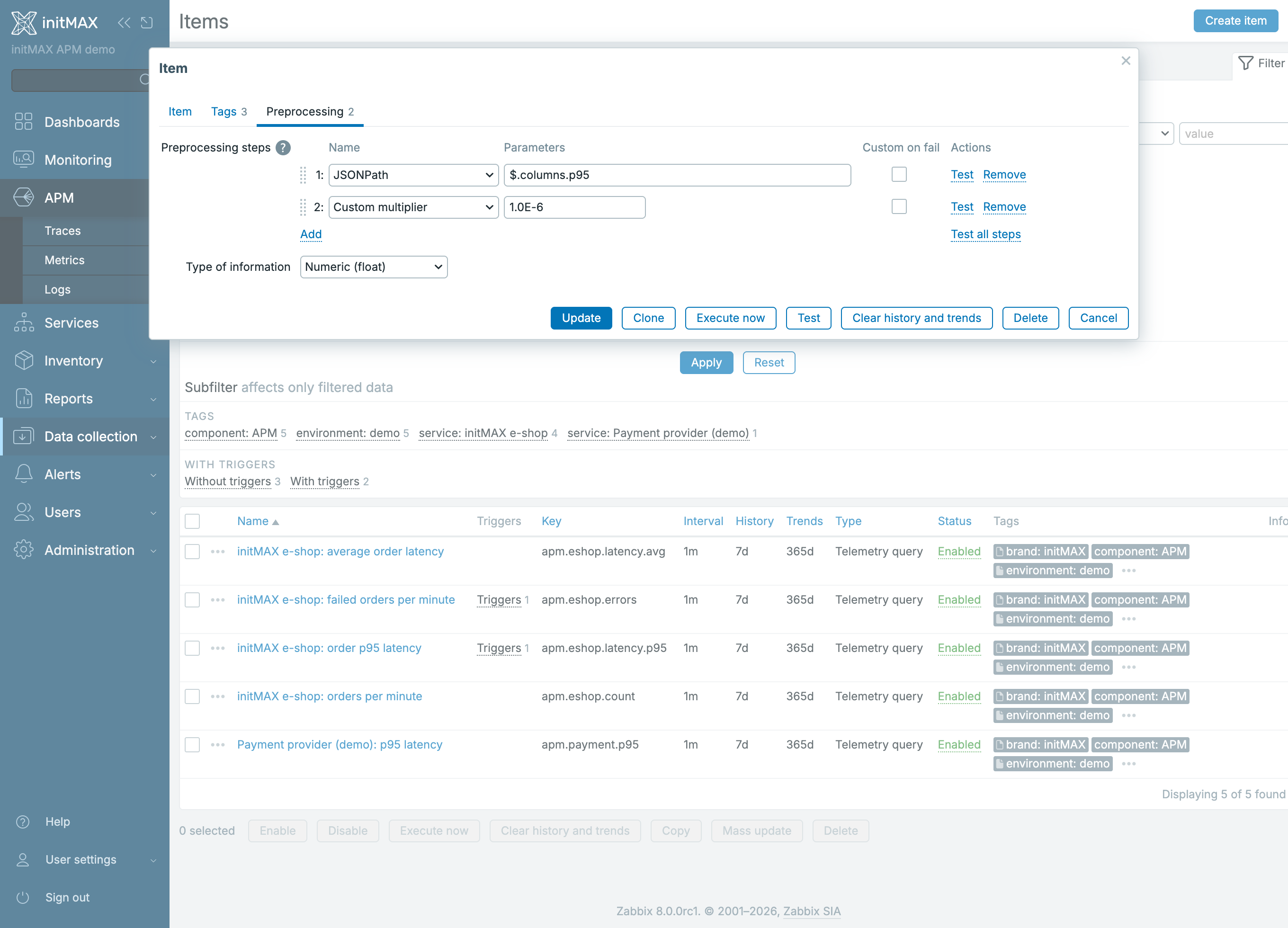
Task: Click the initMAX logo icon
Action: pos(24,23)
